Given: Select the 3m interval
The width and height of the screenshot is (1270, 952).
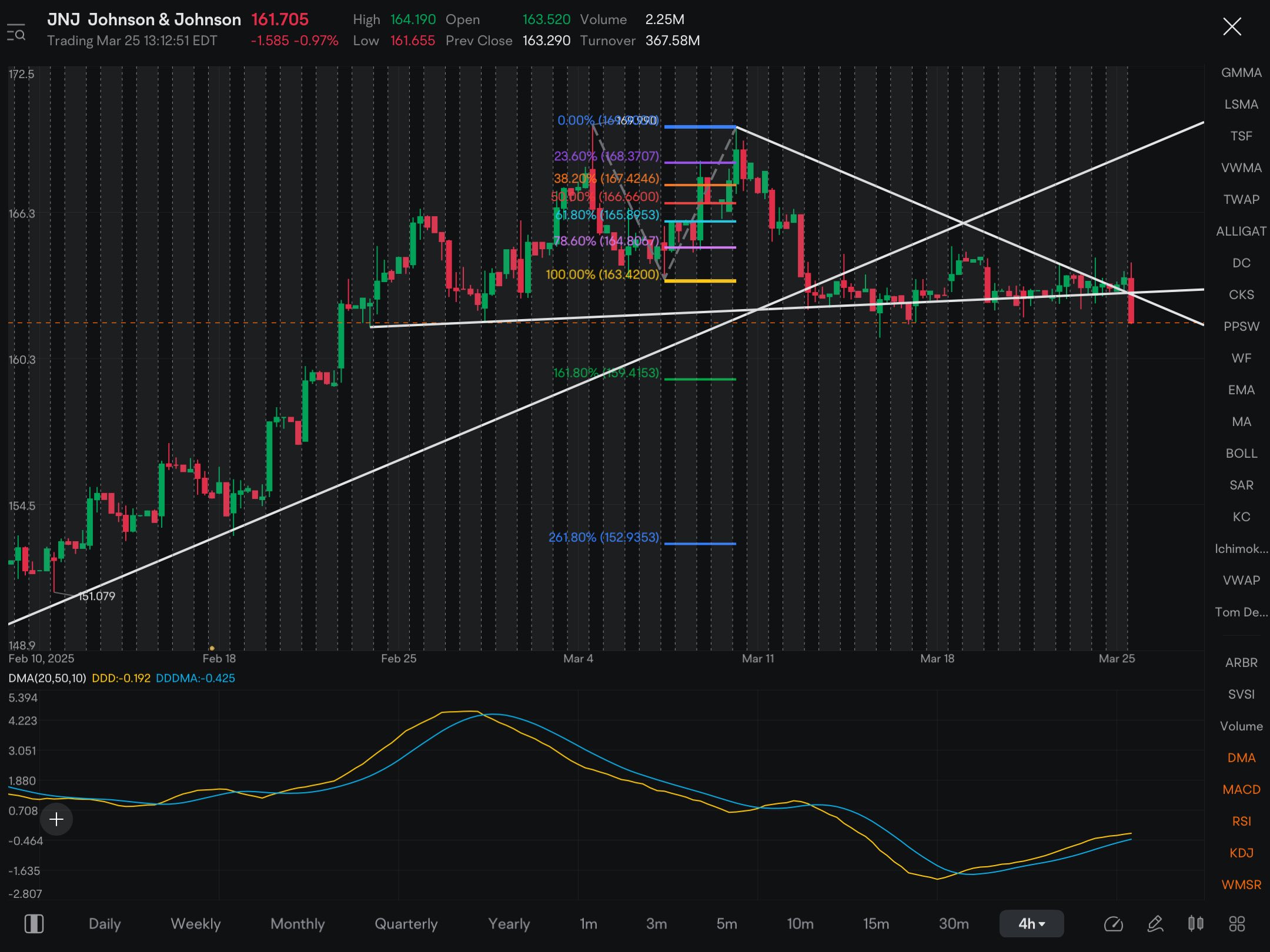Looking at the screenshot, I should coord(657,924).
